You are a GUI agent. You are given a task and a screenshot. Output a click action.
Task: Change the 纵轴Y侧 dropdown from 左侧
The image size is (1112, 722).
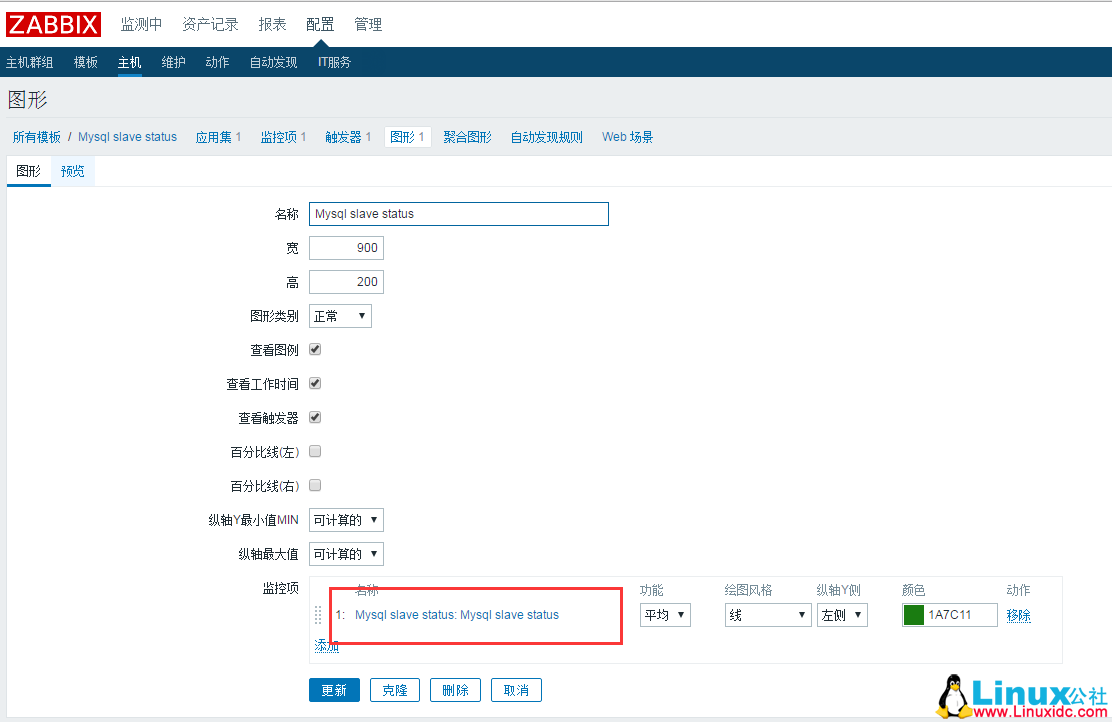(841, 614)
